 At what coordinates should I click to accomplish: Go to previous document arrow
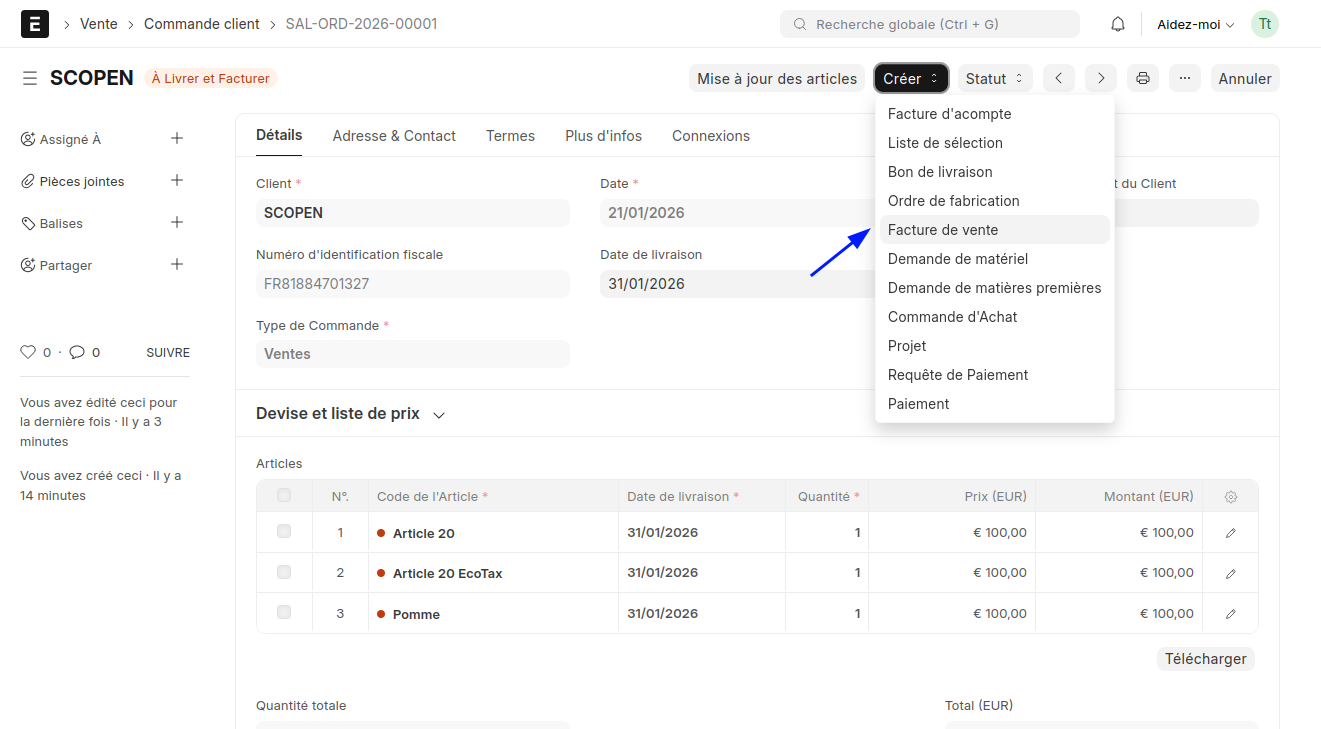(1059, 78)
